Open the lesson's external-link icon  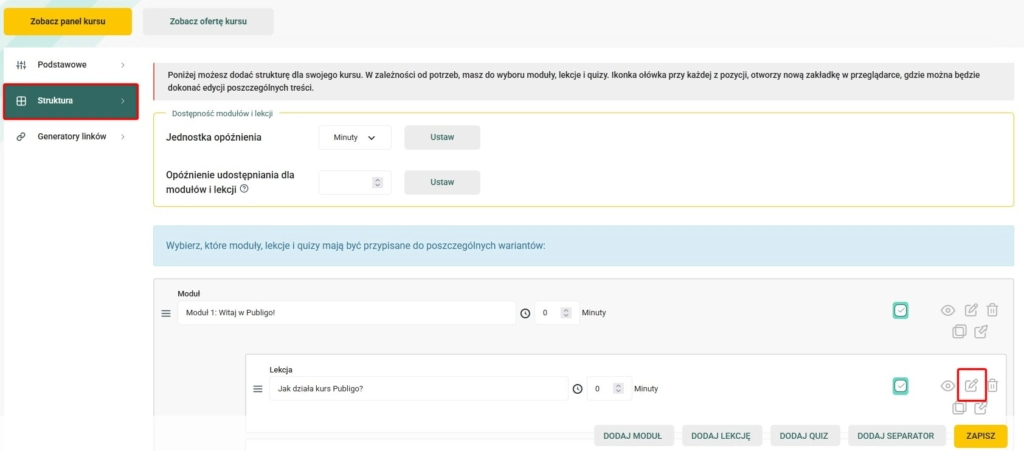pos(981,409)
